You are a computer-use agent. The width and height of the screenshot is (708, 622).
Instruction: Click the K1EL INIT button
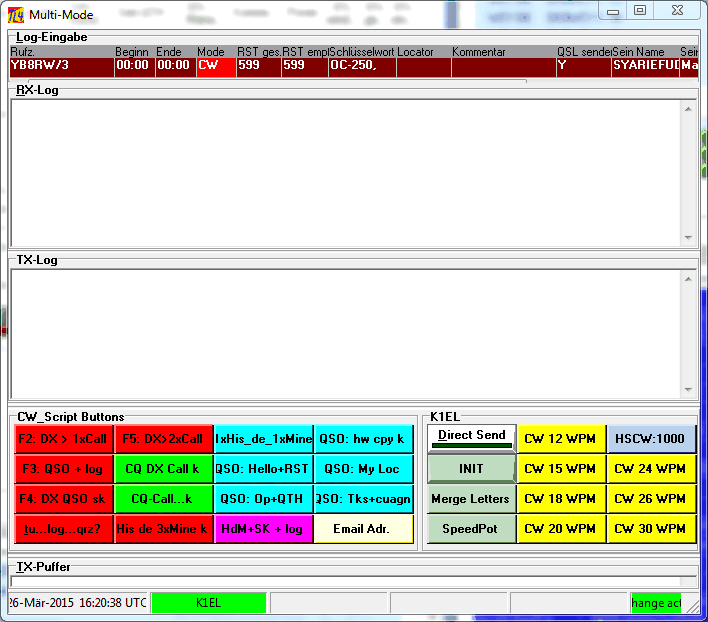coord(471,469)
